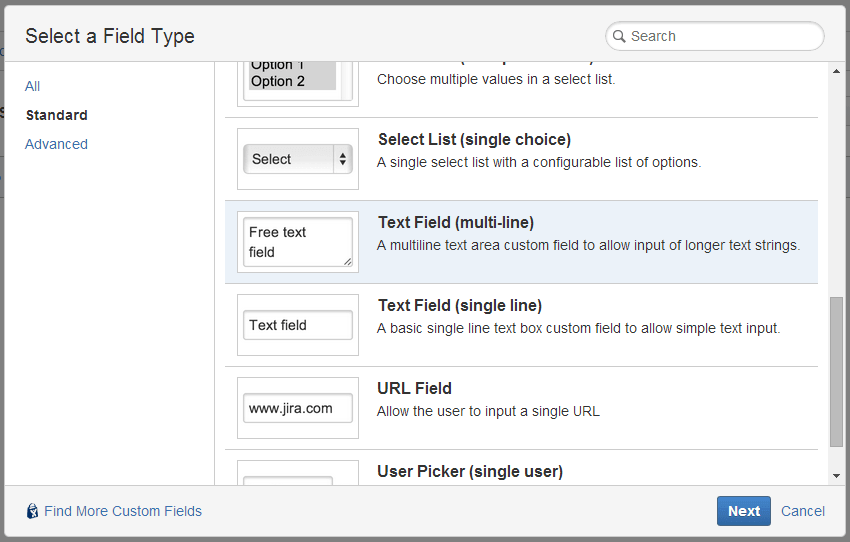Choose Select List (single choice) title
Image resolution: width=850 pixels, height=542 pixels.
pyautogui.click(x=474, y=139)
